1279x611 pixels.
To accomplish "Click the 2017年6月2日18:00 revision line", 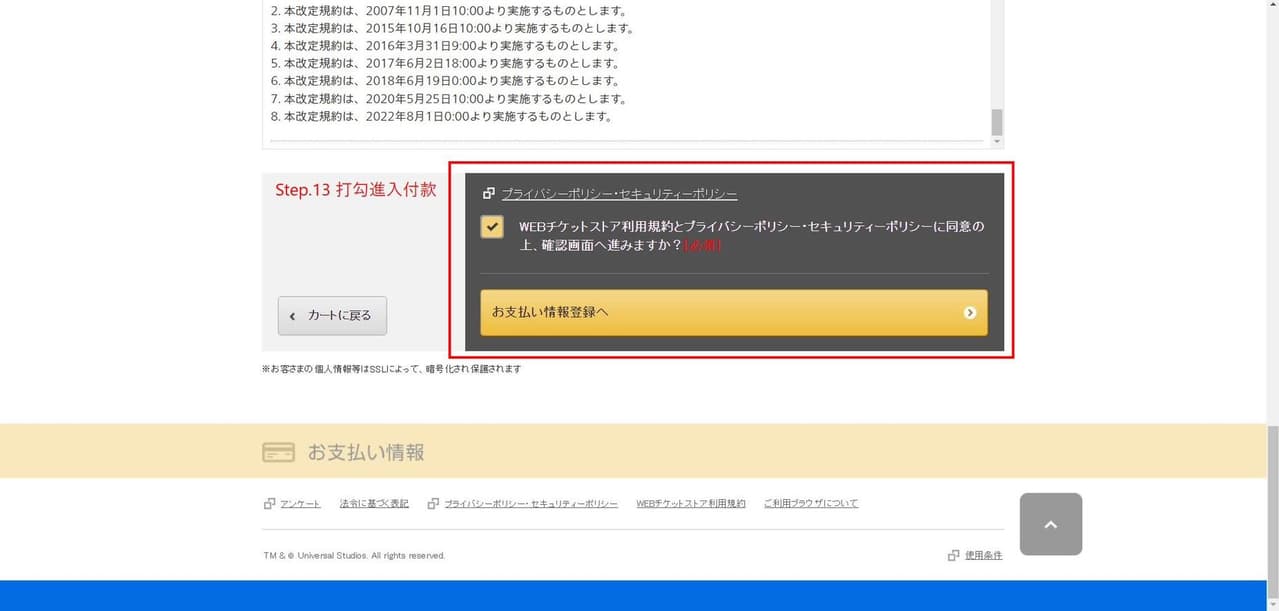I will point(446,63).
